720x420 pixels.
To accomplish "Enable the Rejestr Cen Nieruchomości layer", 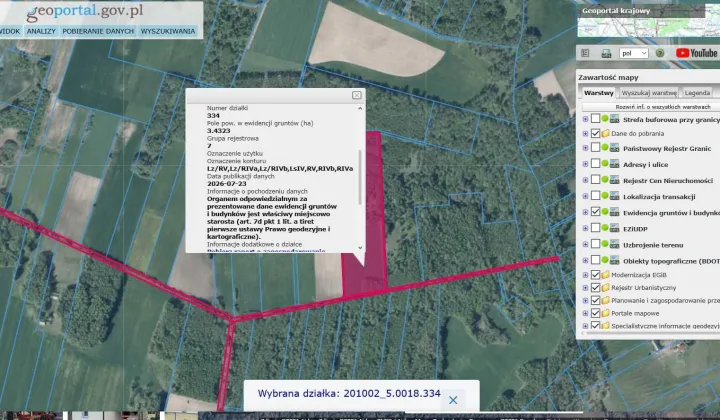I will [596, 180].
